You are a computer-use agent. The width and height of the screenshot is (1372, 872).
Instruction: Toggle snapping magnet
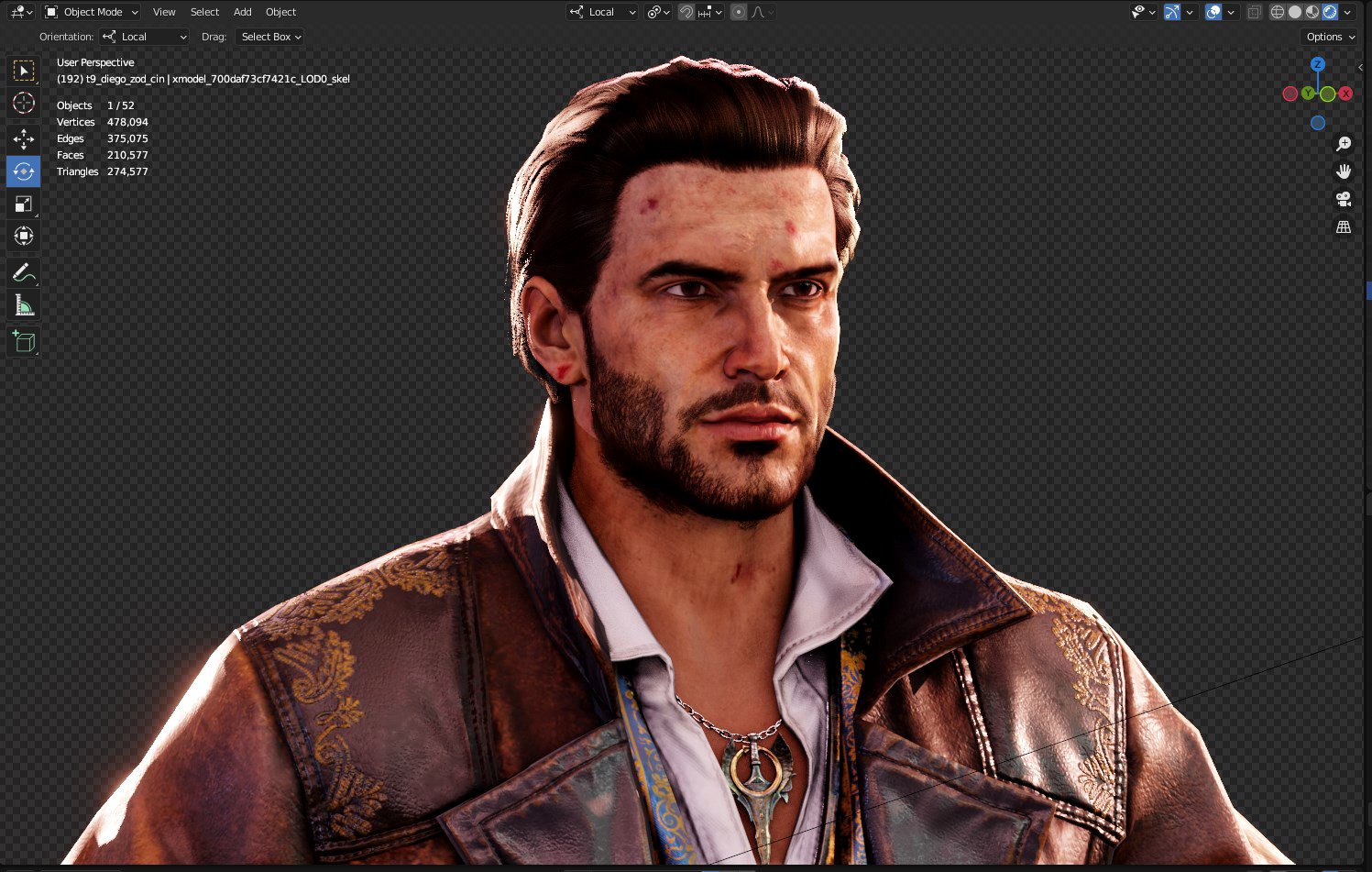coord(686,12)
